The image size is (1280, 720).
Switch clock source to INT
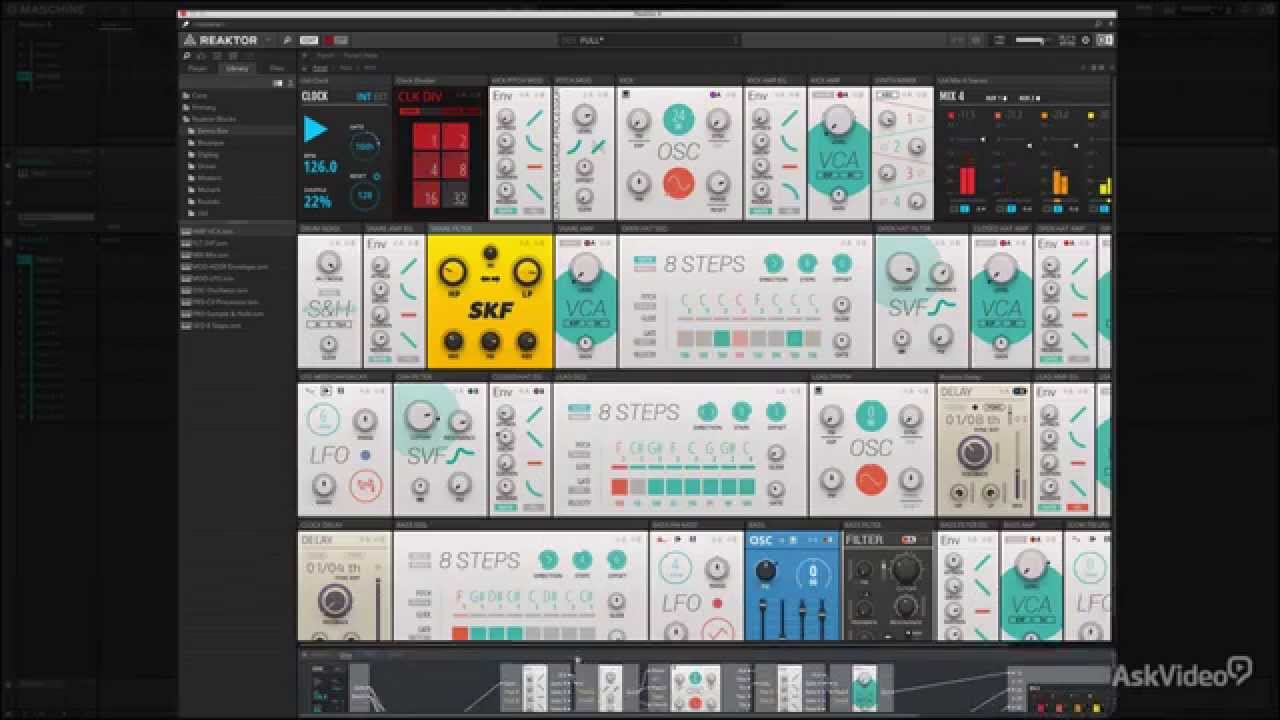pos(365,97)
